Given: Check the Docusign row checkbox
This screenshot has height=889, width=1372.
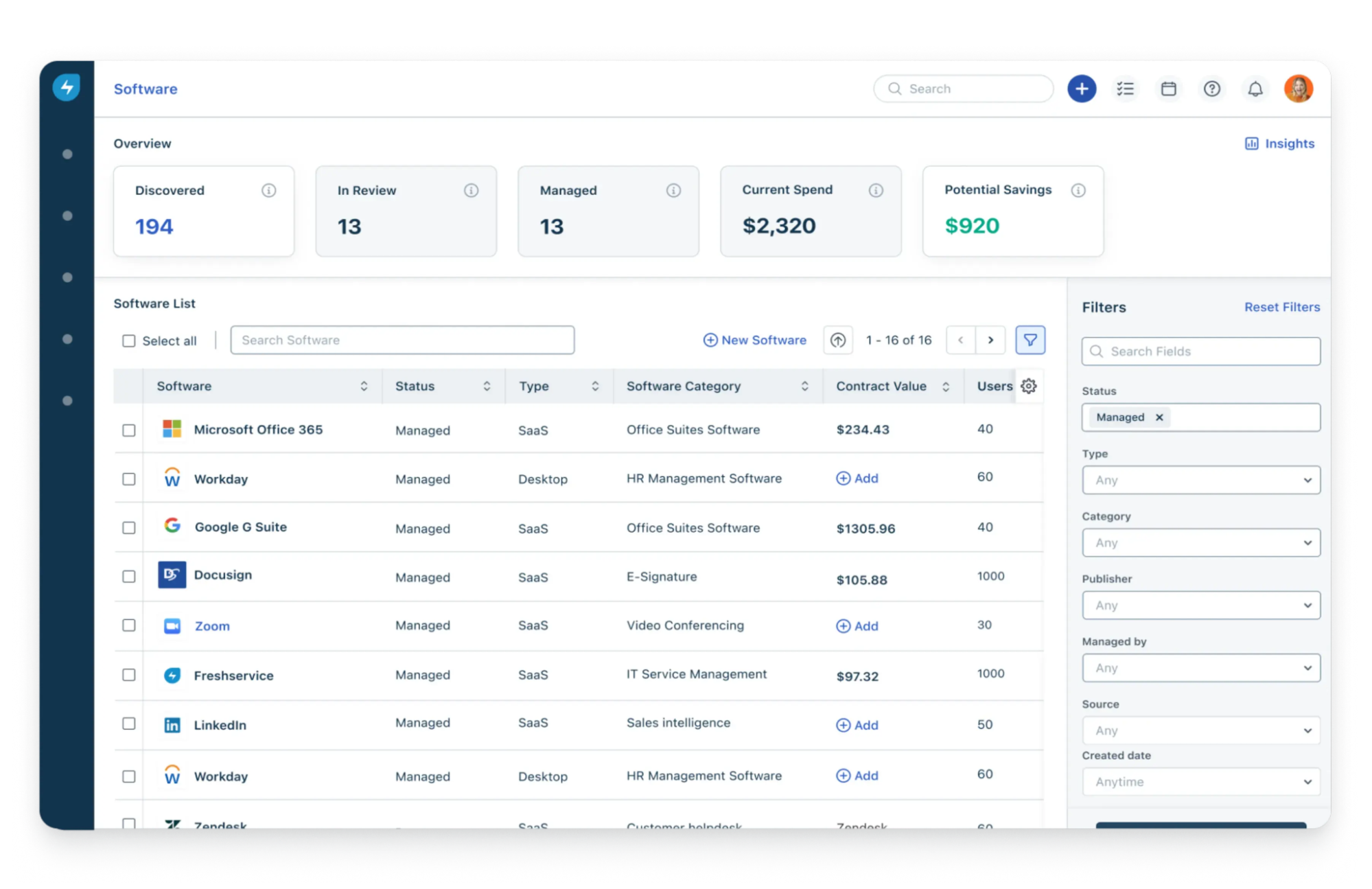Looking at the screenshot, I should point(129,577).
